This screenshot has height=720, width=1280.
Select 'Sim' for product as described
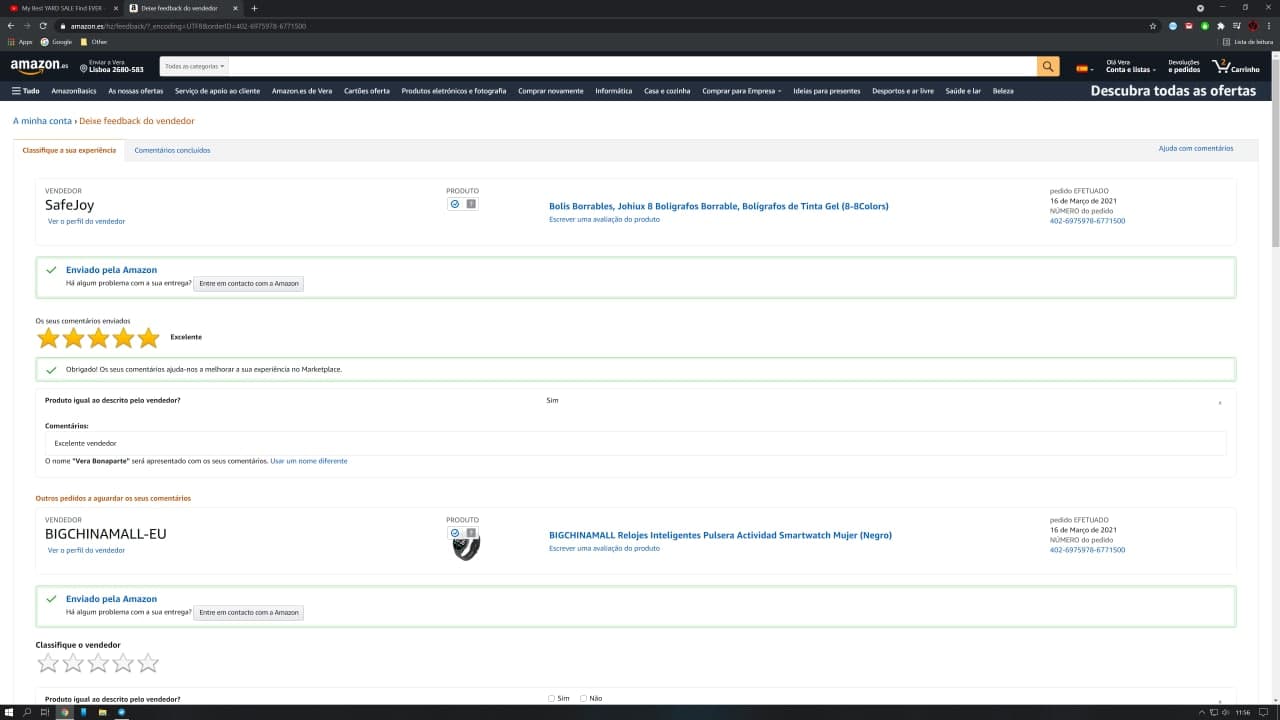[x=551, y=698]
